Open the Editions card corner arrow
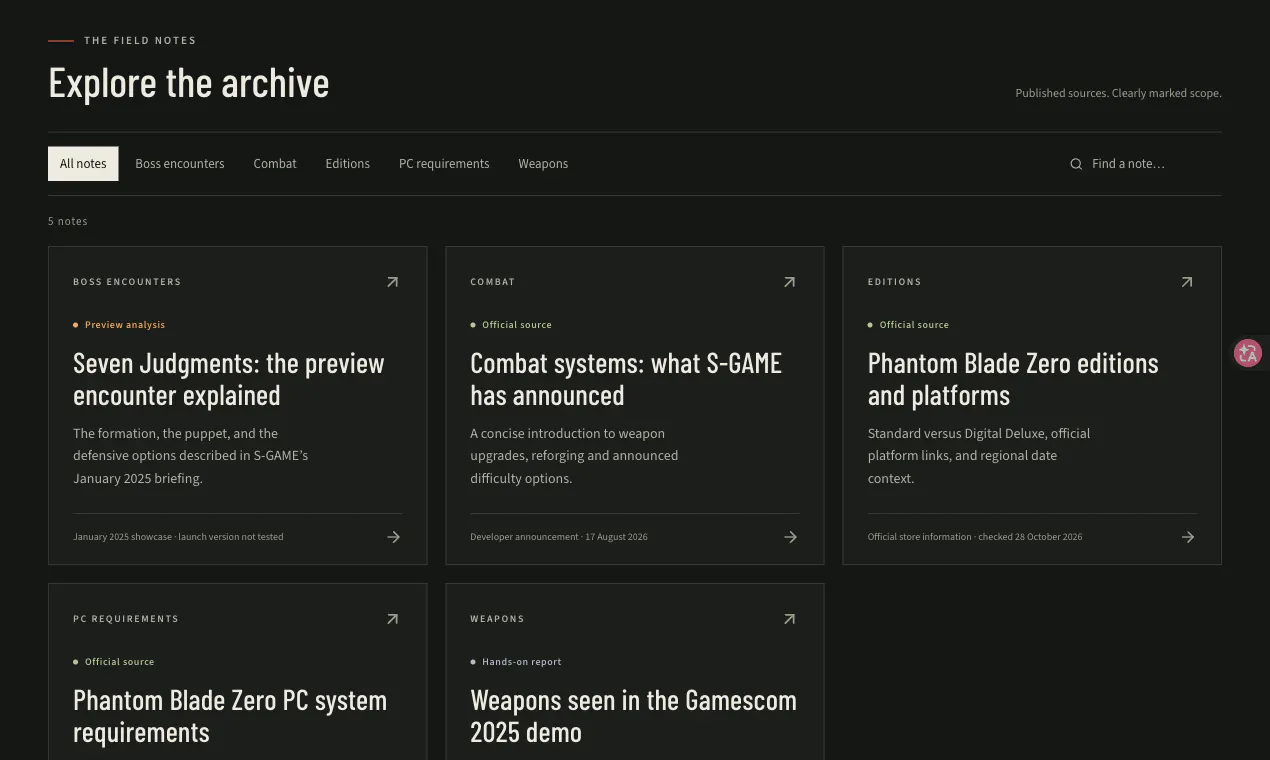1270x760 pixels. point(1186,282)
